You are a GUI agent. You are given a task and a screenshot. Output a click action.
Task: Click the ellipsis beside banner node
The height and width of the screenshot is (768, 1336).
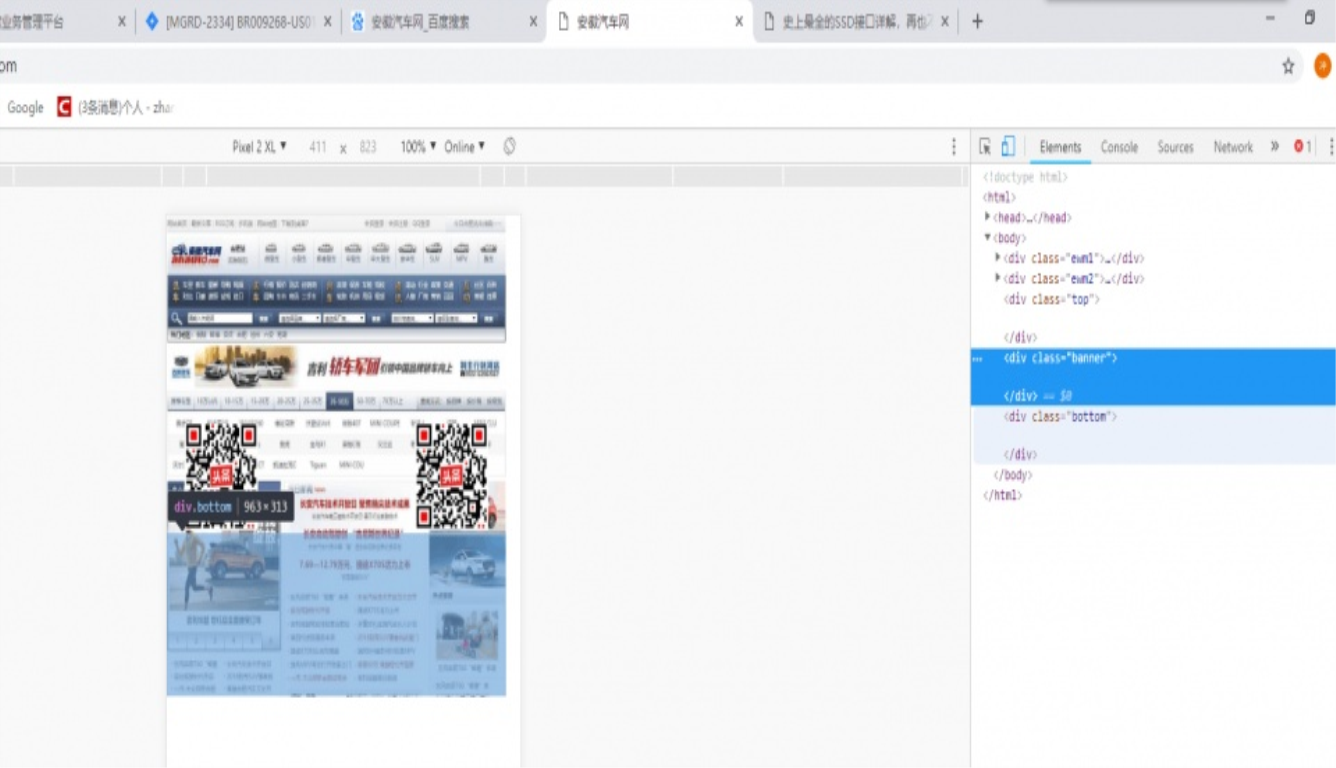[x=978, y=358]
